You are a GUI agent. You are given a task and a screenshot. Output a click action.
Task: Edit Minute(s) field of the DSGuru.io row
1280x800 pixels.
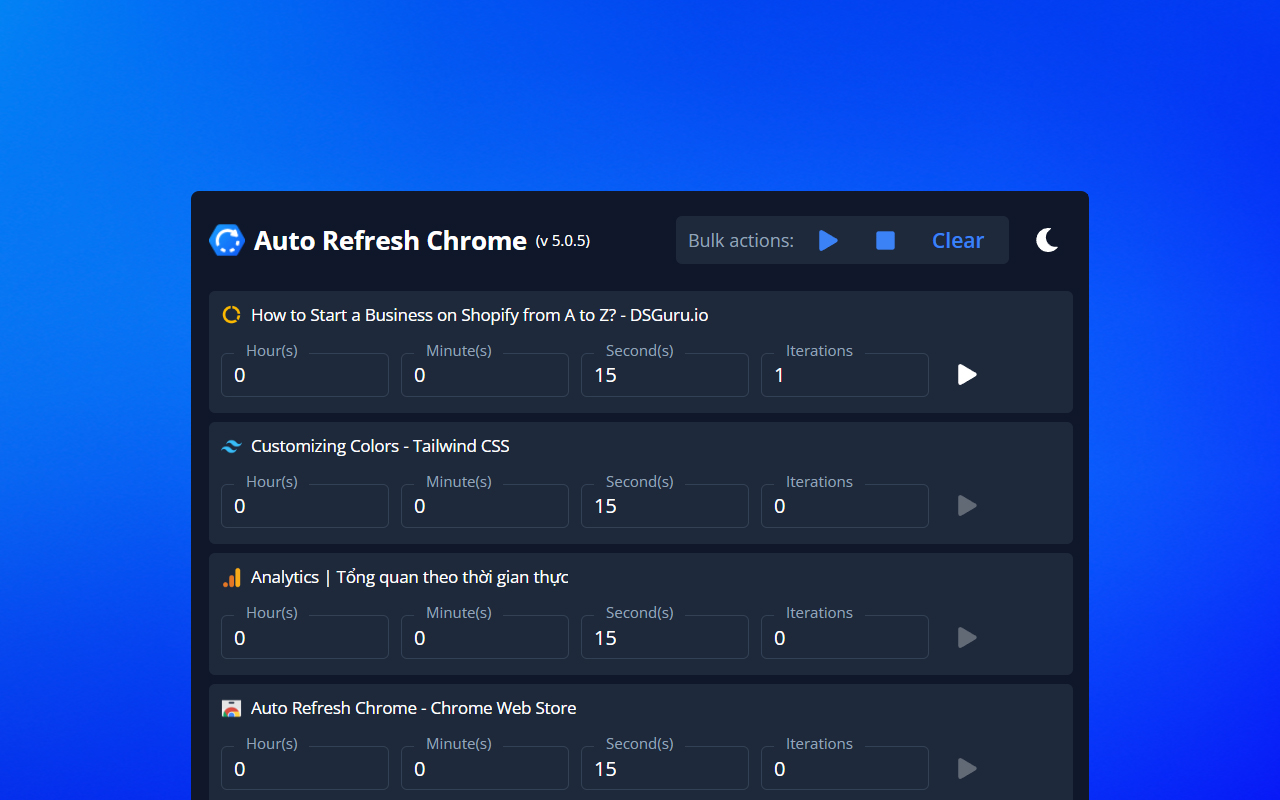pos(485,375)
